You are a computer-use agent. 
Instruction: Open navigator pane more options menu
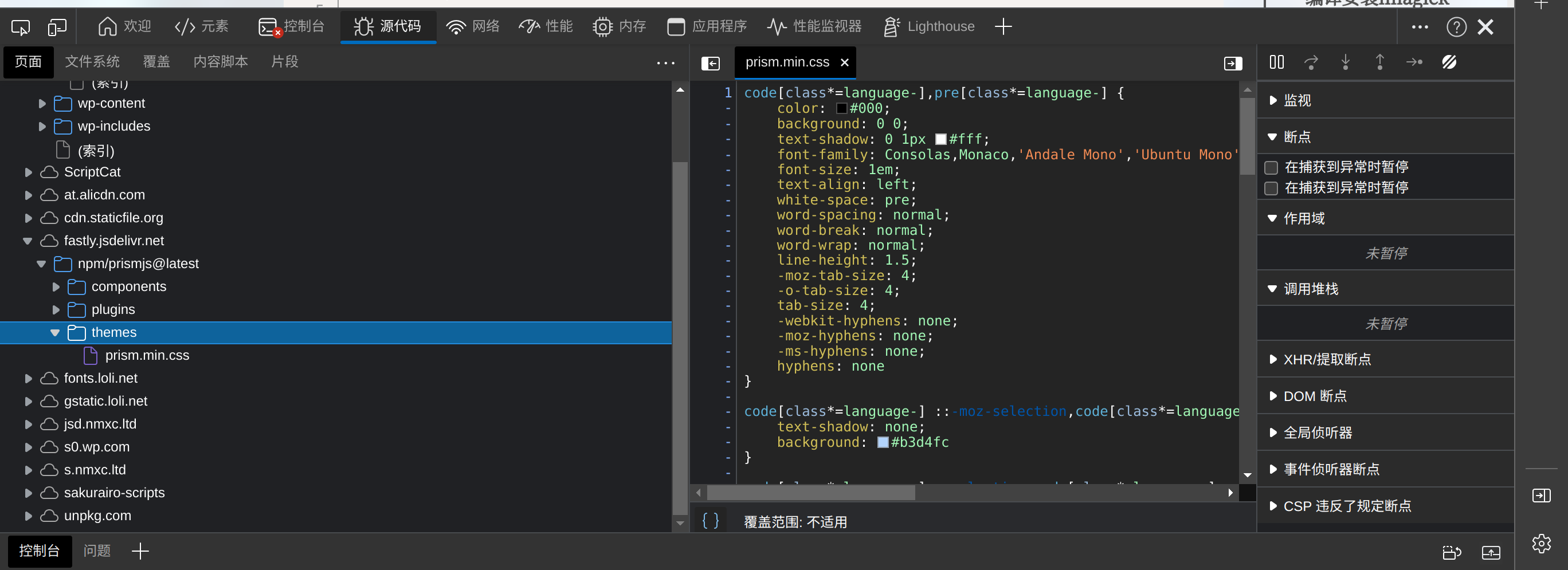click(x=665, y=62)
